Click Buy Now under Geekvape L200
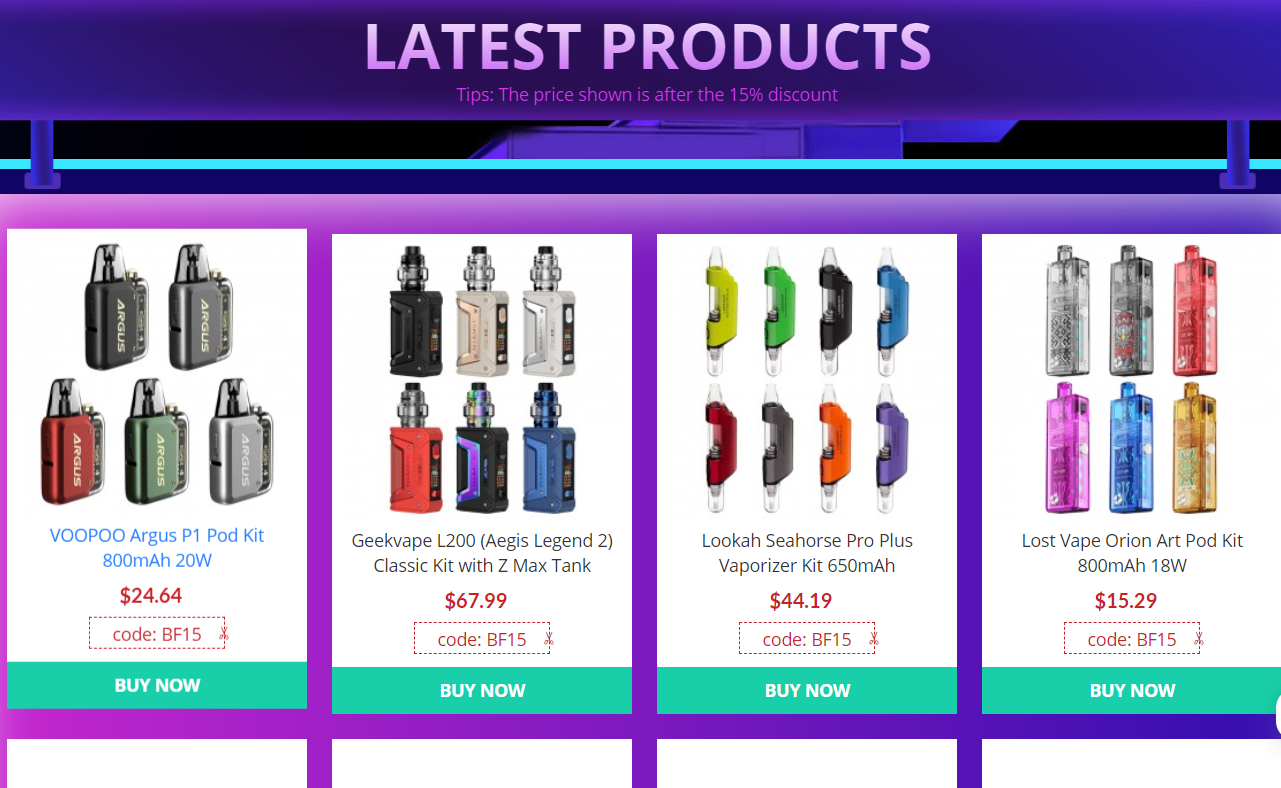This screenshot has height=788, width=1281. tap(482, 690)
